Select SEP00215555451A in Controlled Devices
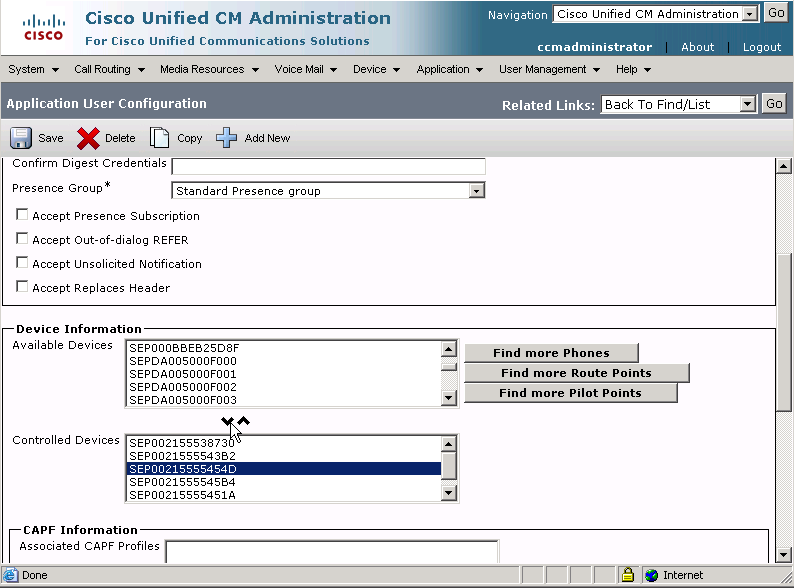Screen dimensions: 794x588 (x=284, y=495)
